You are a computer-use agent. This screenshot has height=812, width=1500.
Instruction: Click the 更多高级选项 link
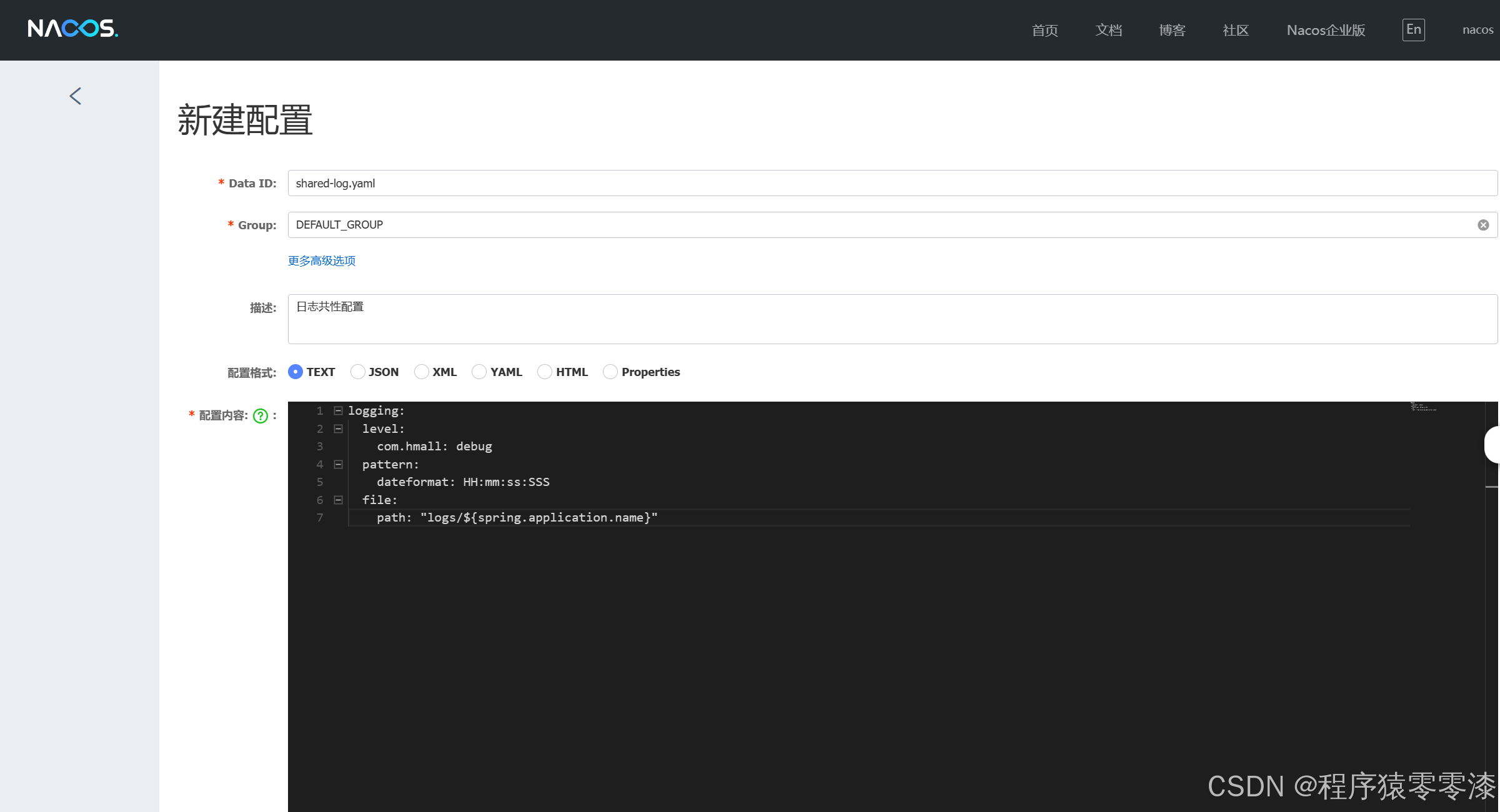coord(322,261)
